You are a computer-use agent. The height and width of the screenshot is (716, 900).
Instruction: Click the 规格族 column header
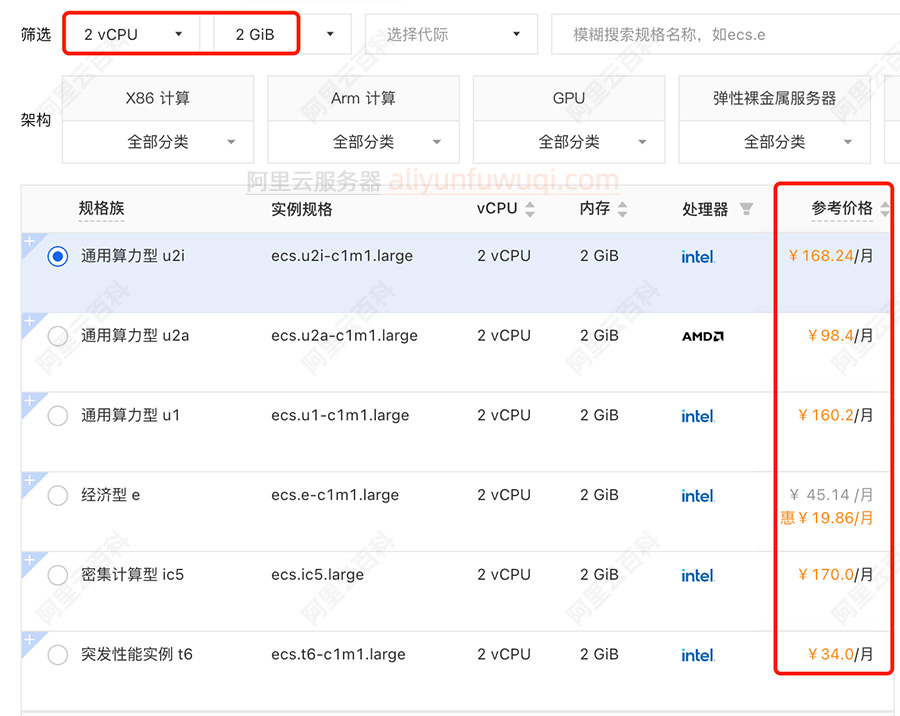click(x=102, y=209)
